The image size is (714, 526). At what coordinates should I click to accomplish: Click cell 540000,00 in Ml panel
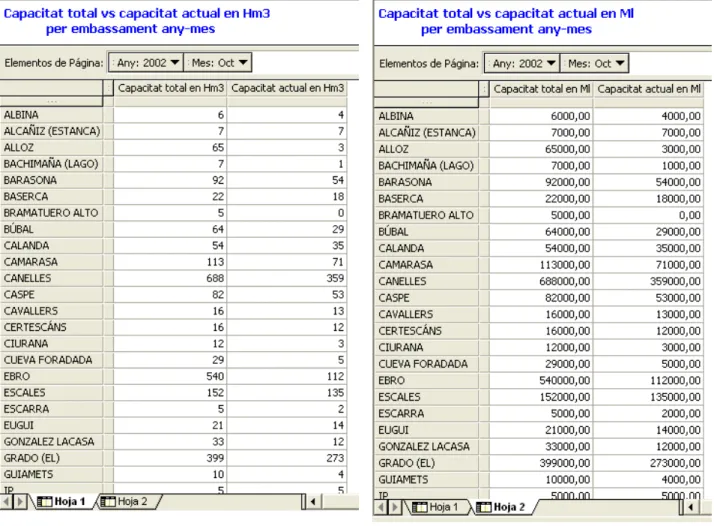(x=541, y=380)
